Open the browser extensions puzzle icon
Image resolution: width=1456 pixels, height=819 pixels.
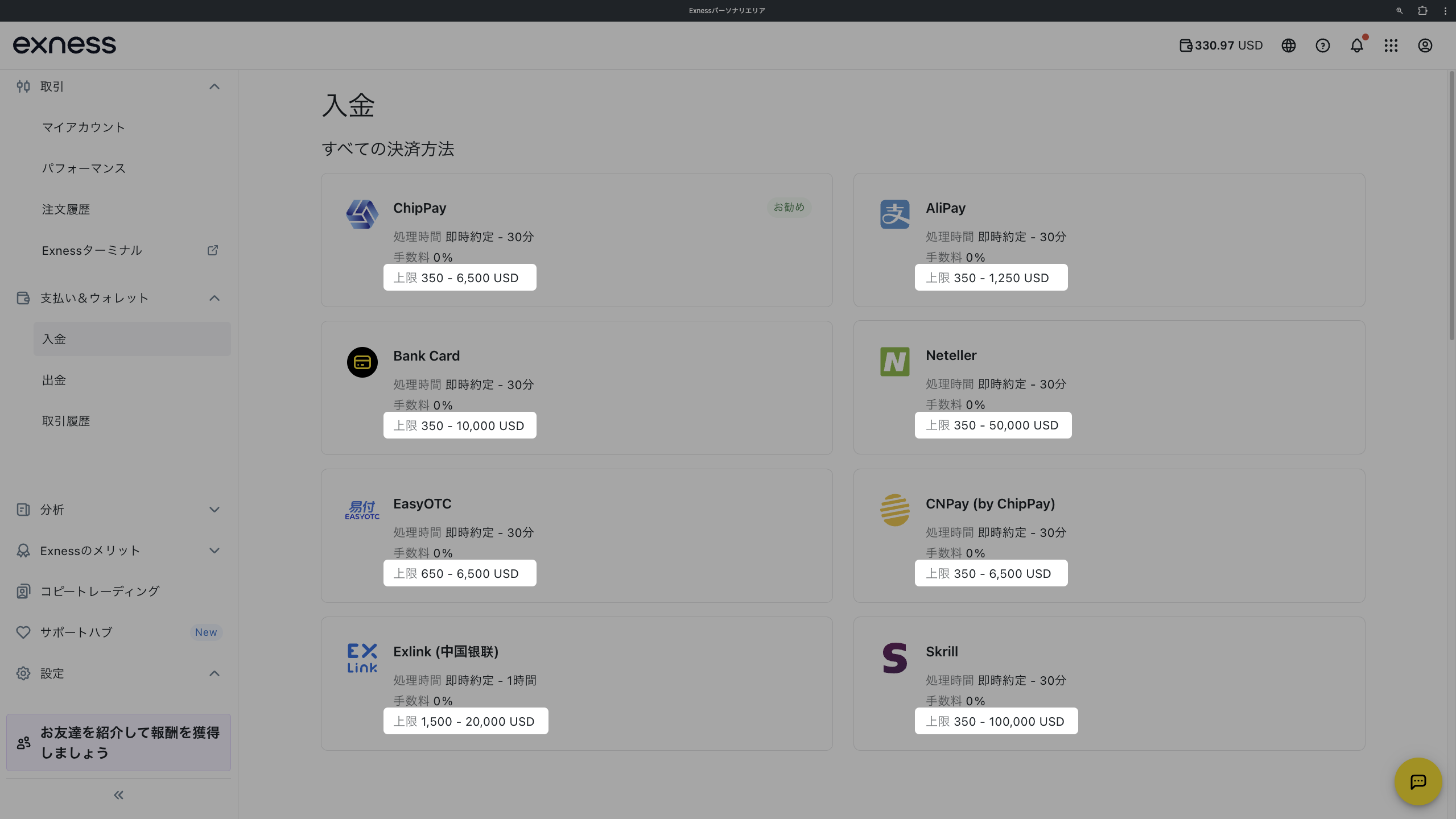(x=1422, y=11)
